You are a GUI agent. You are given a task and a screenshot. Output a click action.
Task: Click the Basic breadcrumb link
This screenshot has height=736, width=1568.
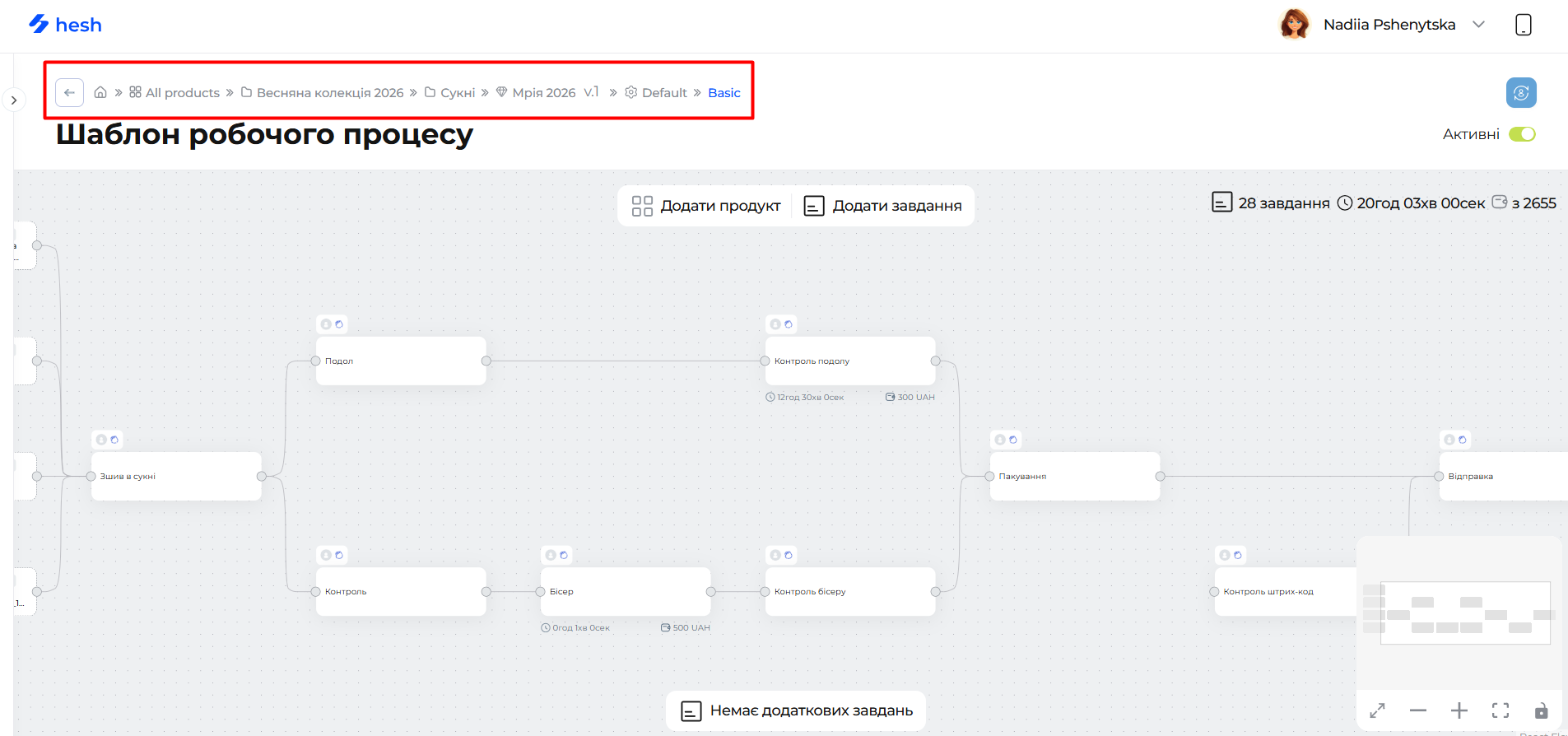(x=724, y=92)
